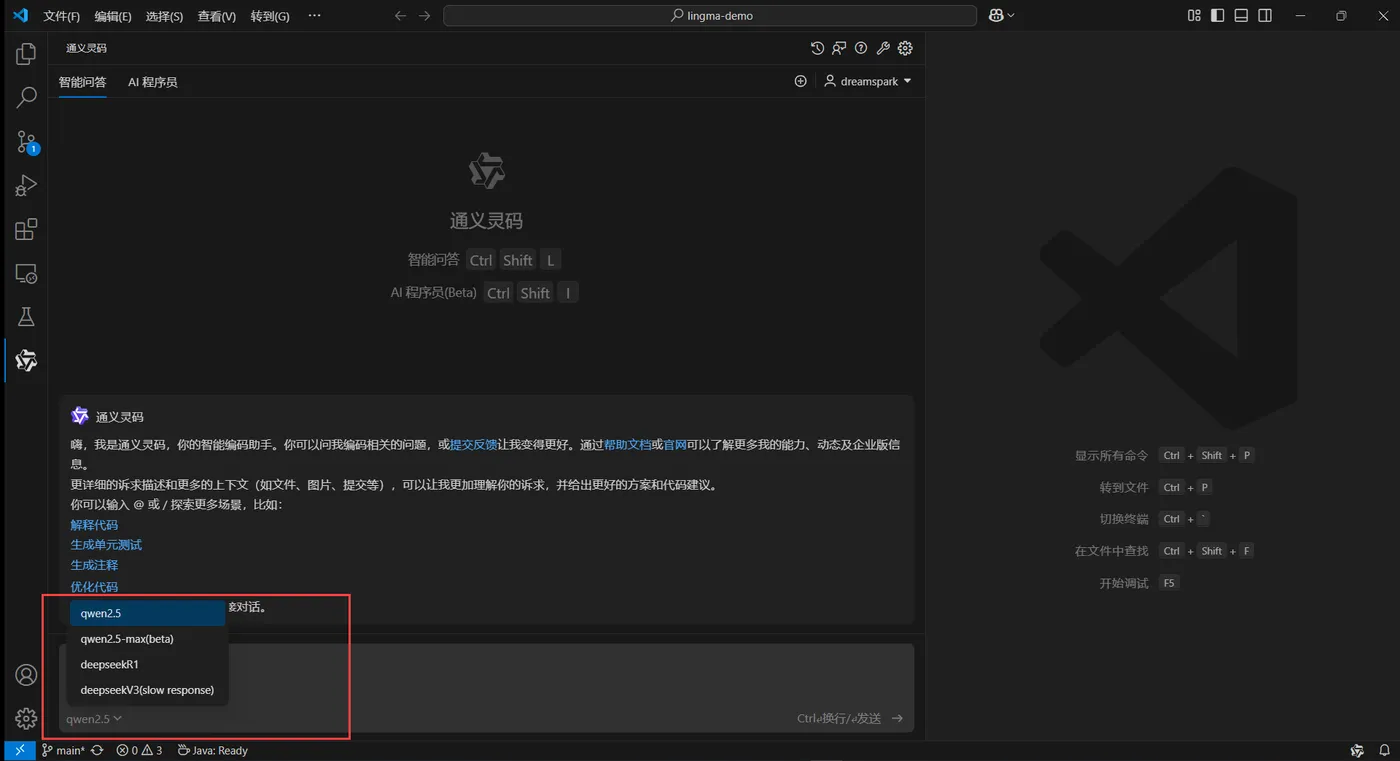
Task: Click the 生成单元测试 suggestion link
Action: click(x=106, y=545)
